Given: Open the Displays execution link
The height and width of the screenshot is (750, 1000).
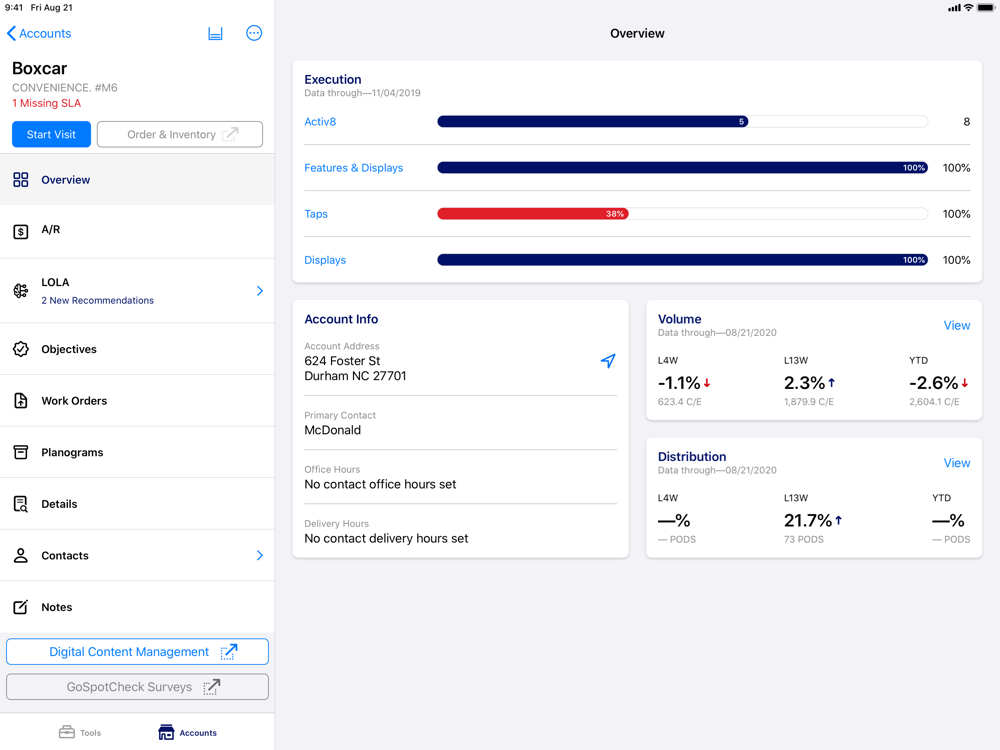Looking at the screenshot, I should [325, 260].
